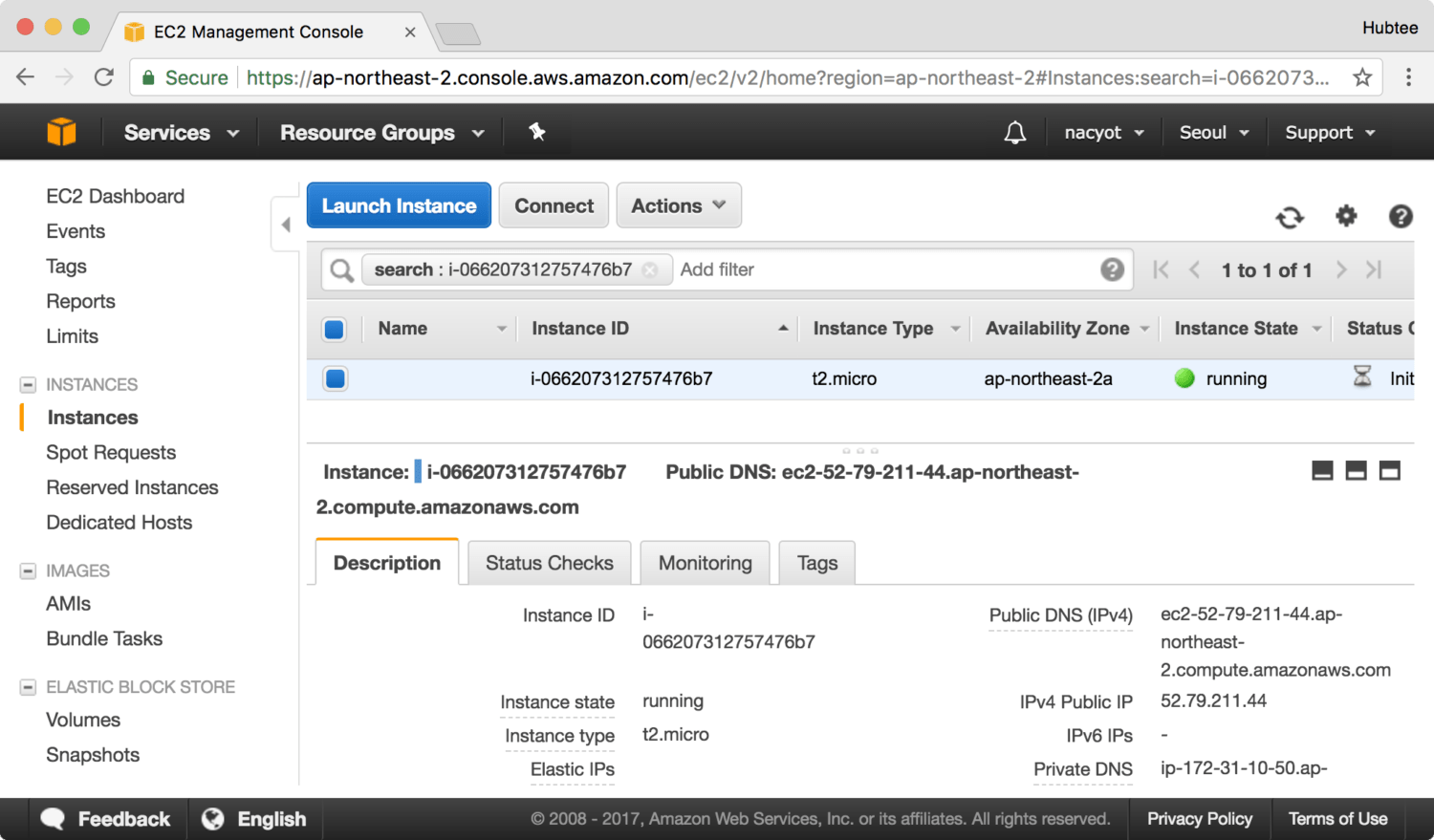The height and width of the screenshot is (840, 1434).
Task: Open AMIs in the sidebar
Action: pos(69,604)
